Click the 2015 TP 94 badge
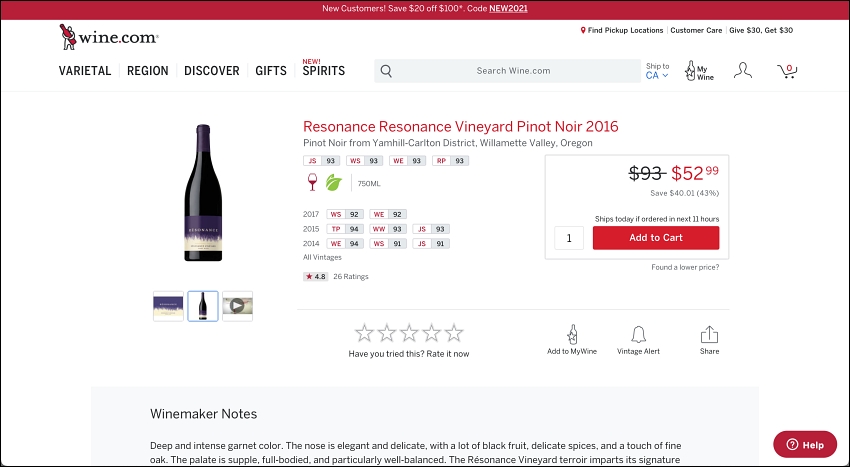 pyautogui.click(x=345, y=229)
